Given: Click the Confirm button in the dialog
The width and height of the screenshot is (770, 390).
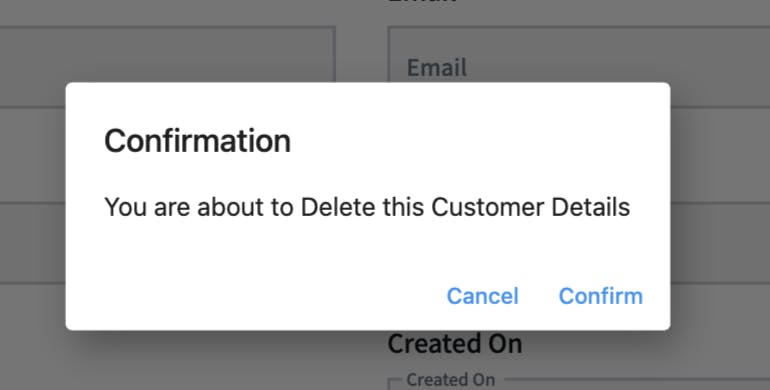Looking at the screenshot, I should click(601, 296).
